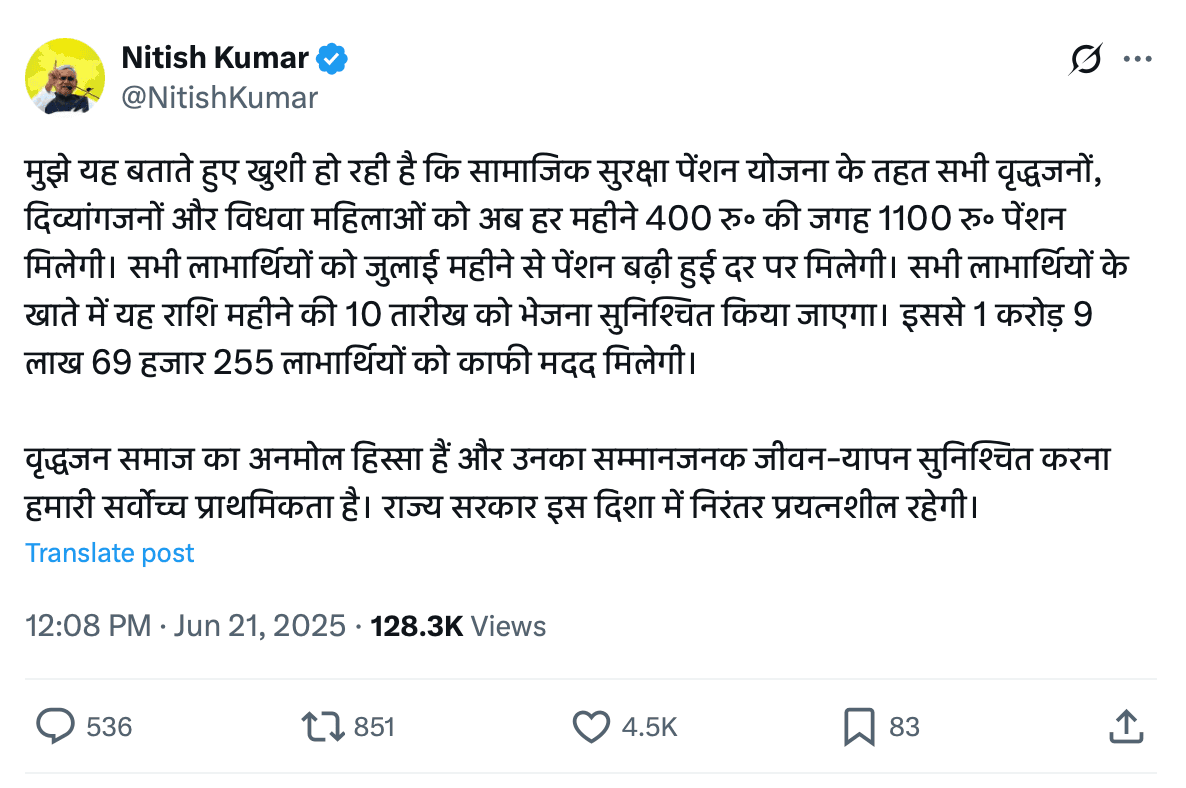Click the blue verified badge
The image size is (1186, 788).
[x=332, y=58]
